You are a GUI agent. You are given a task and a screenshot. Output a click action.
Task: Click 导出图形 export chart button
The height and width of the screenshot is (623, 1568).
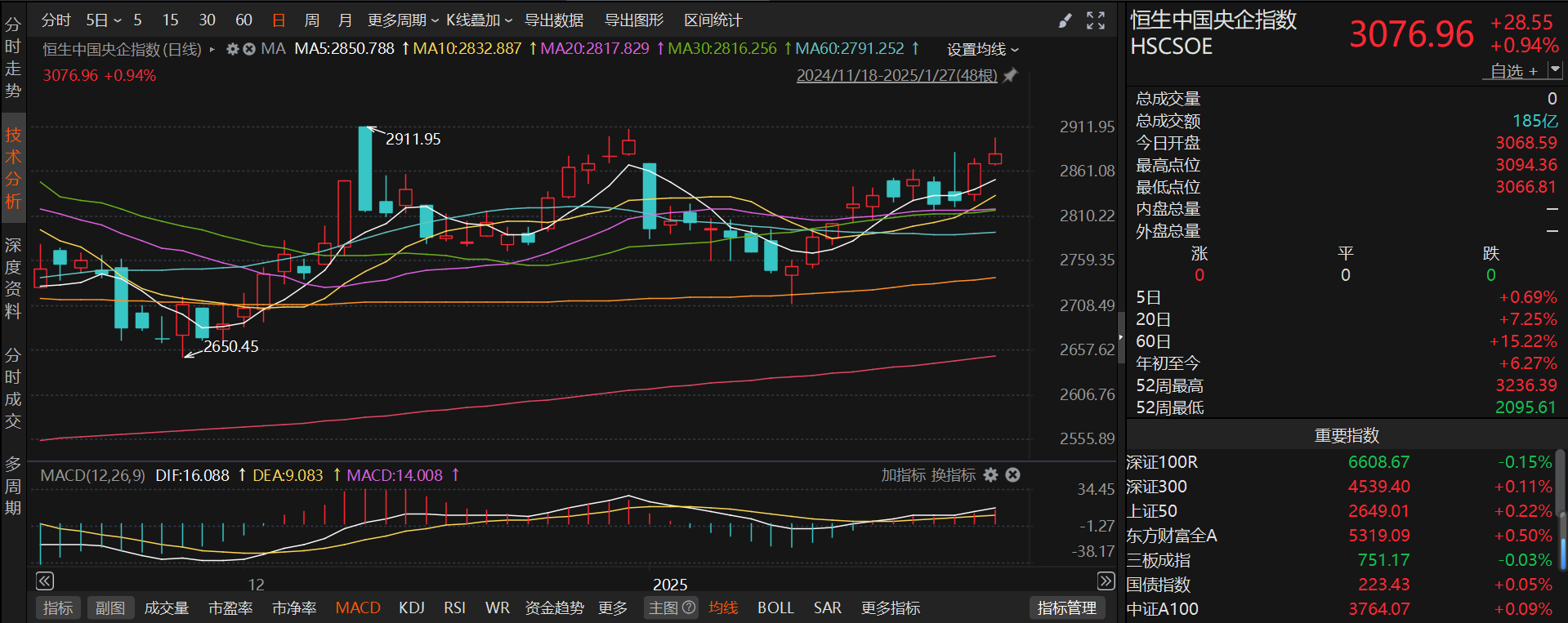[633, 20]
